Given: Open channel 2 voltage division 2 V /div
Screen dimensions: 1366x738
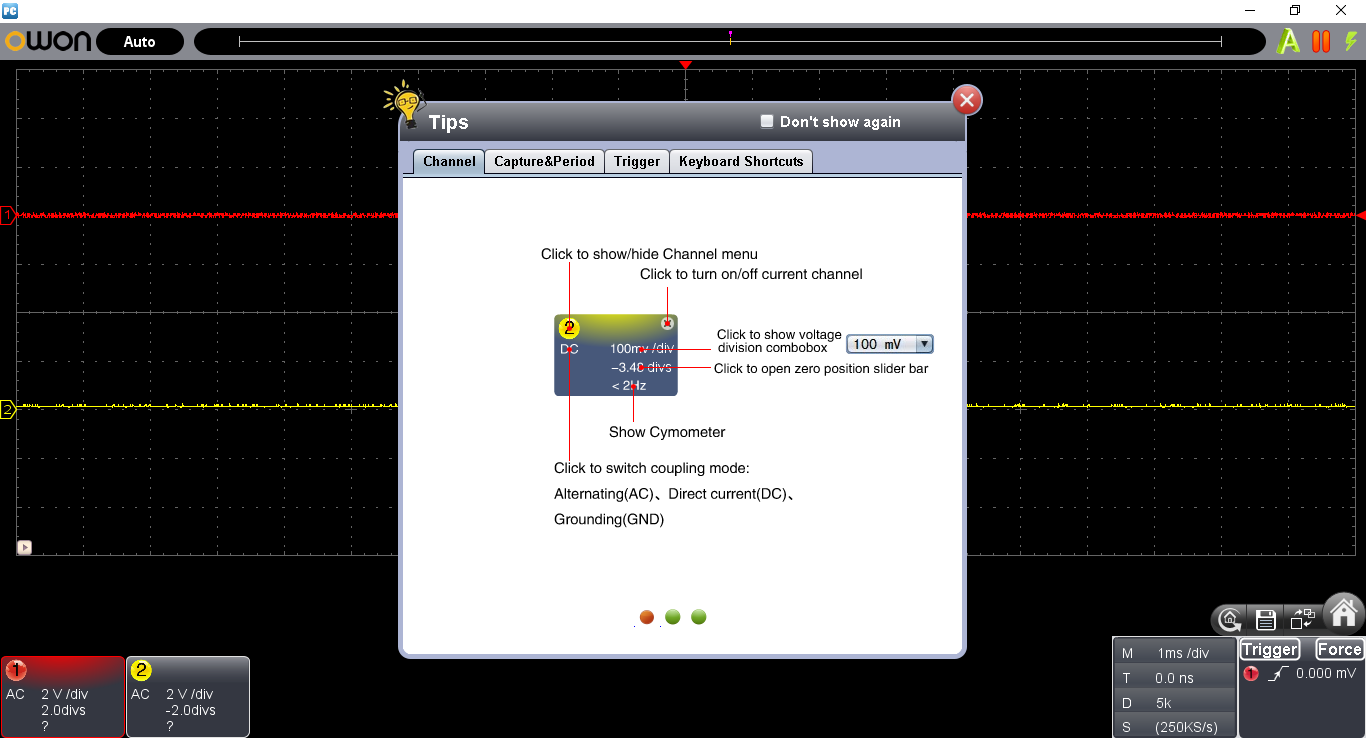Looking at the screenshot, I should (x=189, y=694).
